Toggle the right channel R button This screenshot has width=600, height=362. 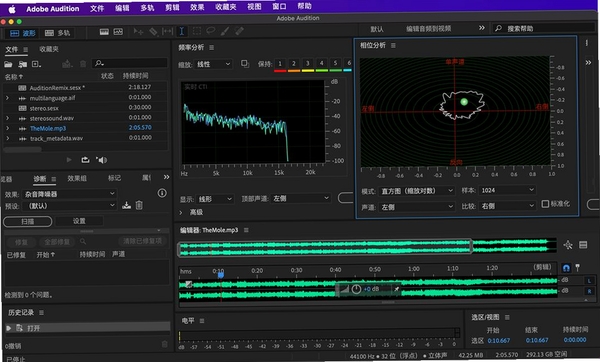589,291
